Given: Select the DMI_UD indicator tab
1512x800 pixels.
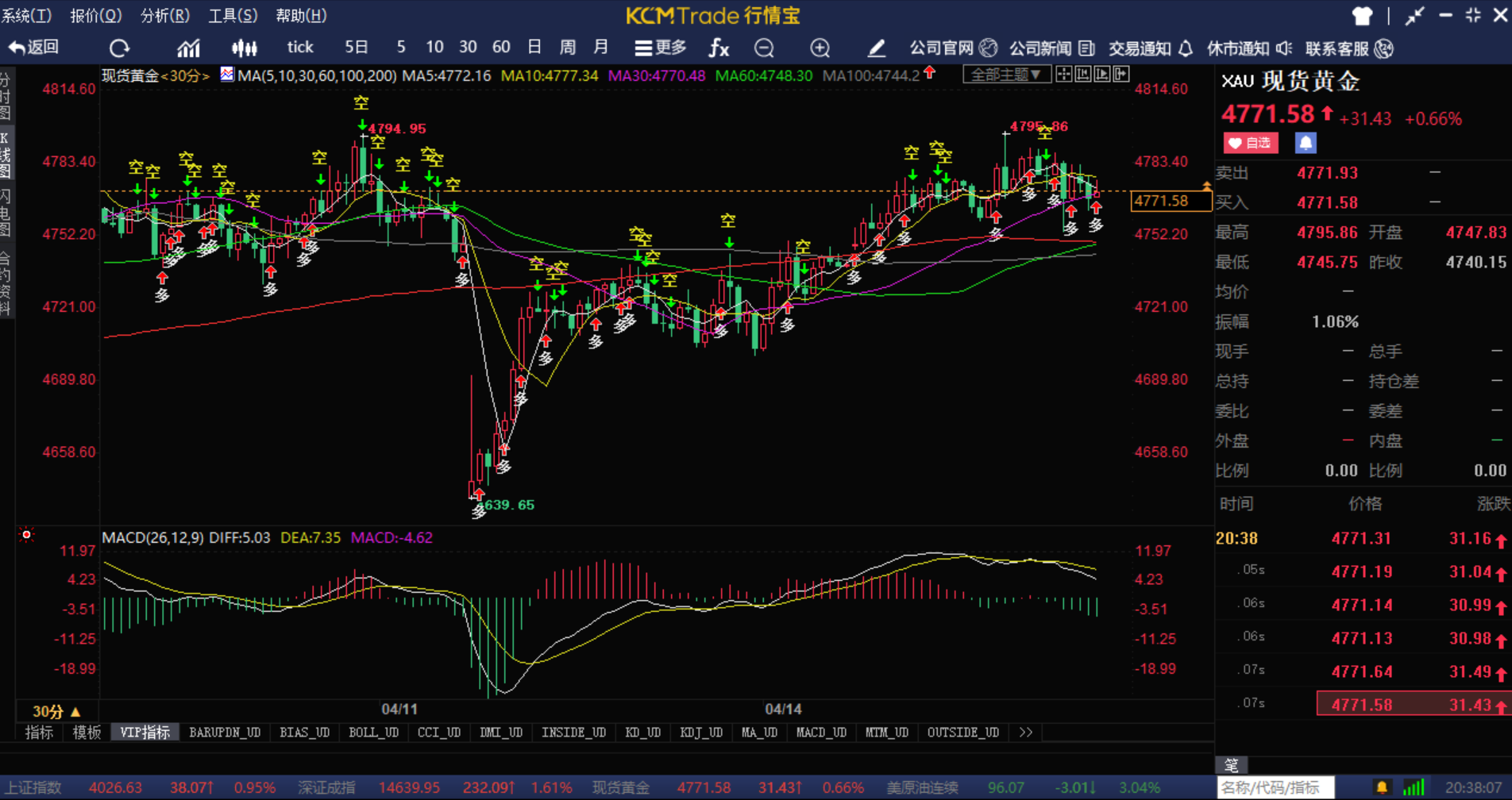Looking at the screenshot, I should click(501, 733).
